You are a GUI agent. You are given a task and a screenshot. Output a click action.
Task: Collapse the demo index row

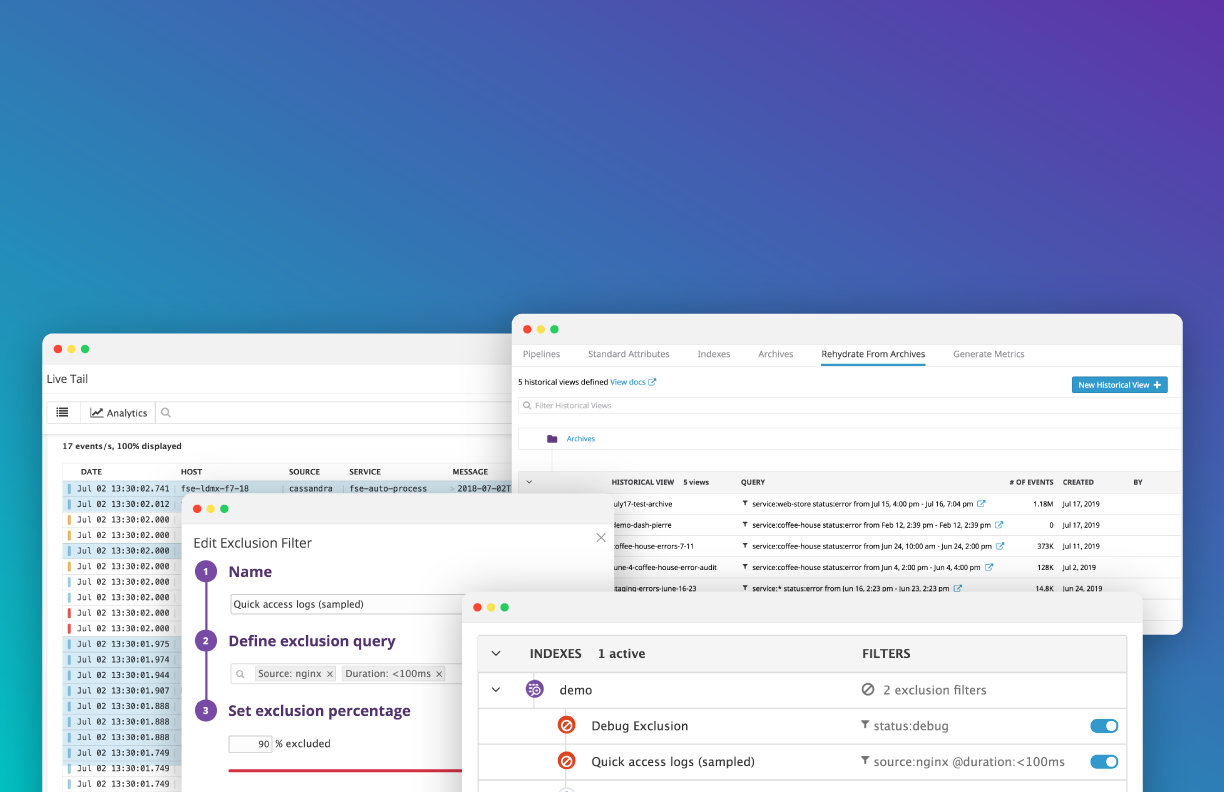496,690
